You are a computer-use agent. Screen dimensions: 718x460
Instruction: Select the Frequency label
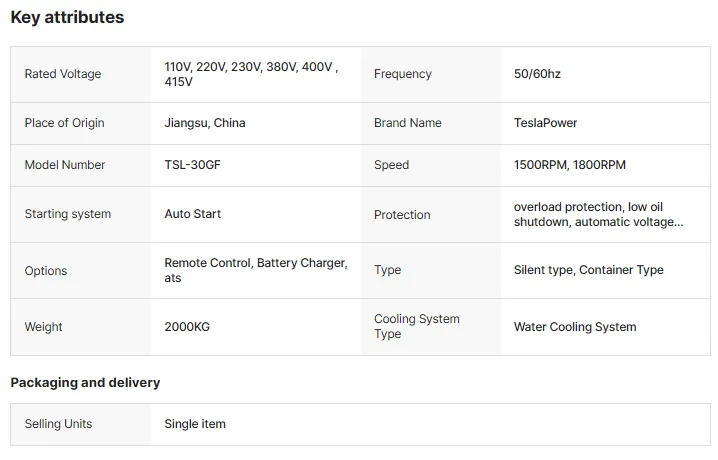click(x=403, y=74)
